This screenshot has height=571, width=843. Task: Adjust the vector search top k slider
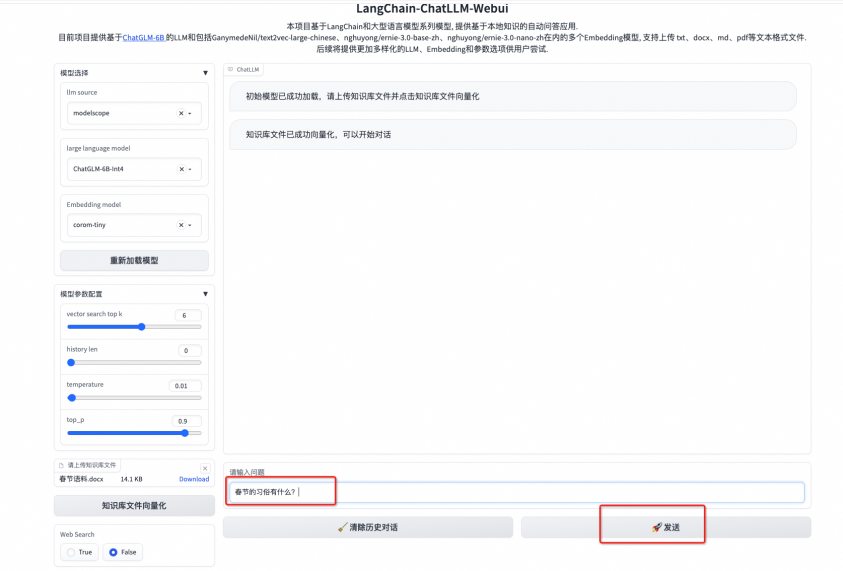point(134,327)
